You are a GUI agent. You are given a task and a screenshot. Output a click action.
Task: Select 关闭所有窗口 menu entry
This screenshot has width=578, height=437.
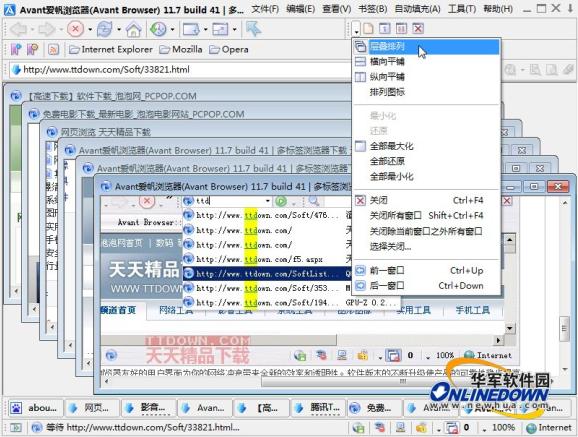[x=426, y=215]
